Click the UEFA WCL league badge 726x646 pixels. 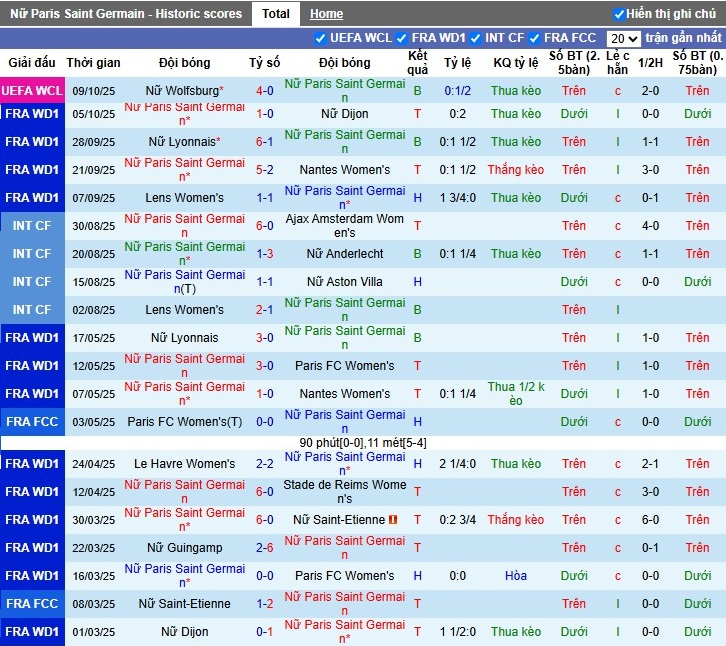(x=32, y=91)
